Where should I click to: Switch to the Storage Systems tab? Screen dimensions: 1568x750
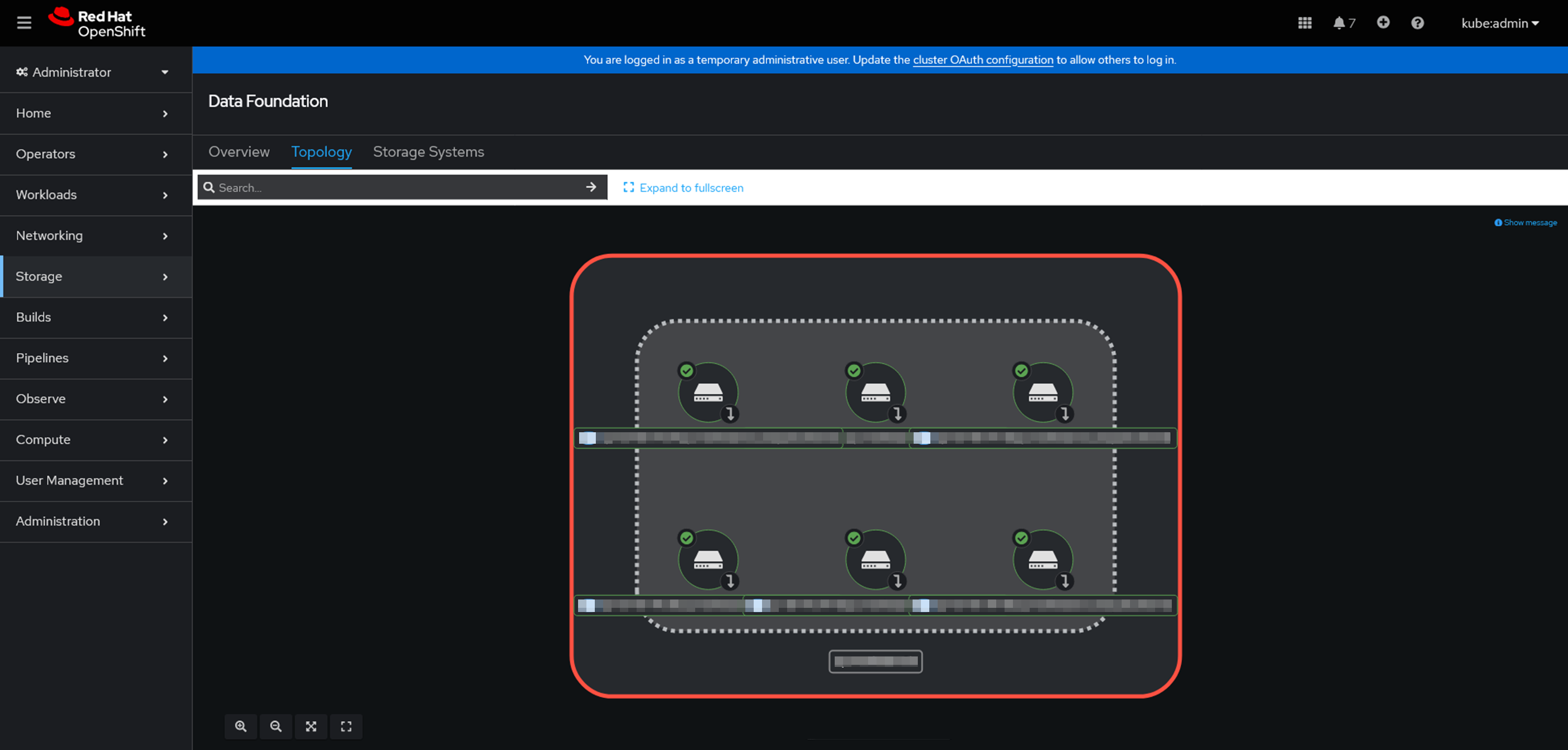[429, 152]
